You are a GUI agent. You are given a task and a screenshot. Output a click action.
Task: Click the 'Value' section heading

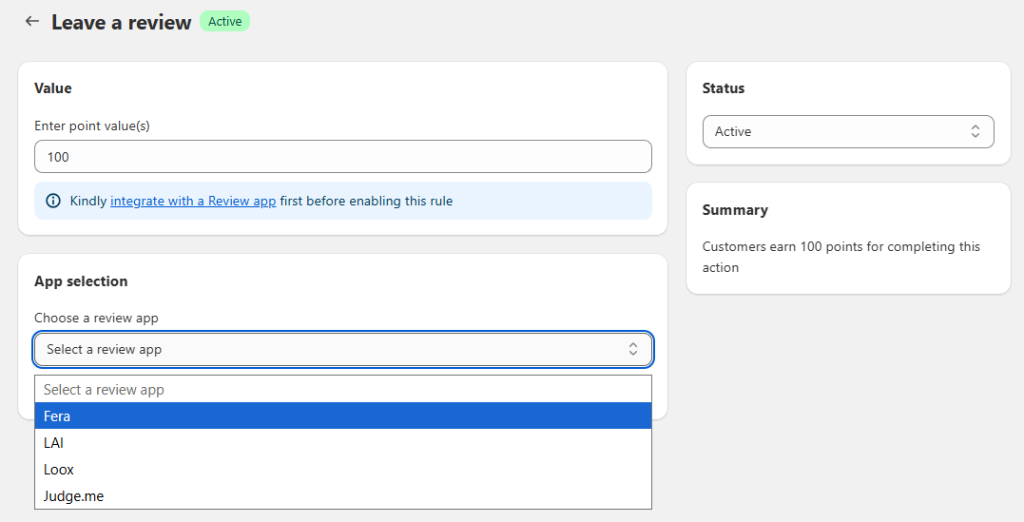(53, 88)
